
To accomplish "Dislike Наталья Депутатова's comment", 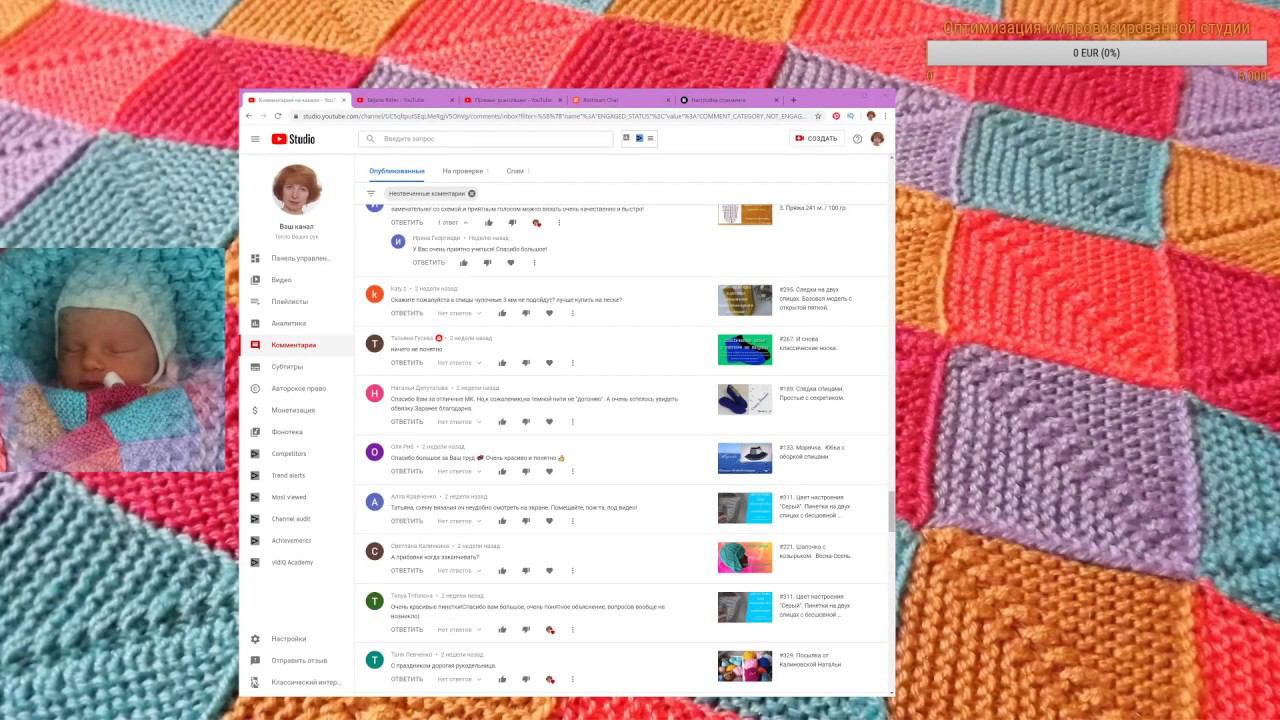I will pyautogui.click(x=526, y=422).
